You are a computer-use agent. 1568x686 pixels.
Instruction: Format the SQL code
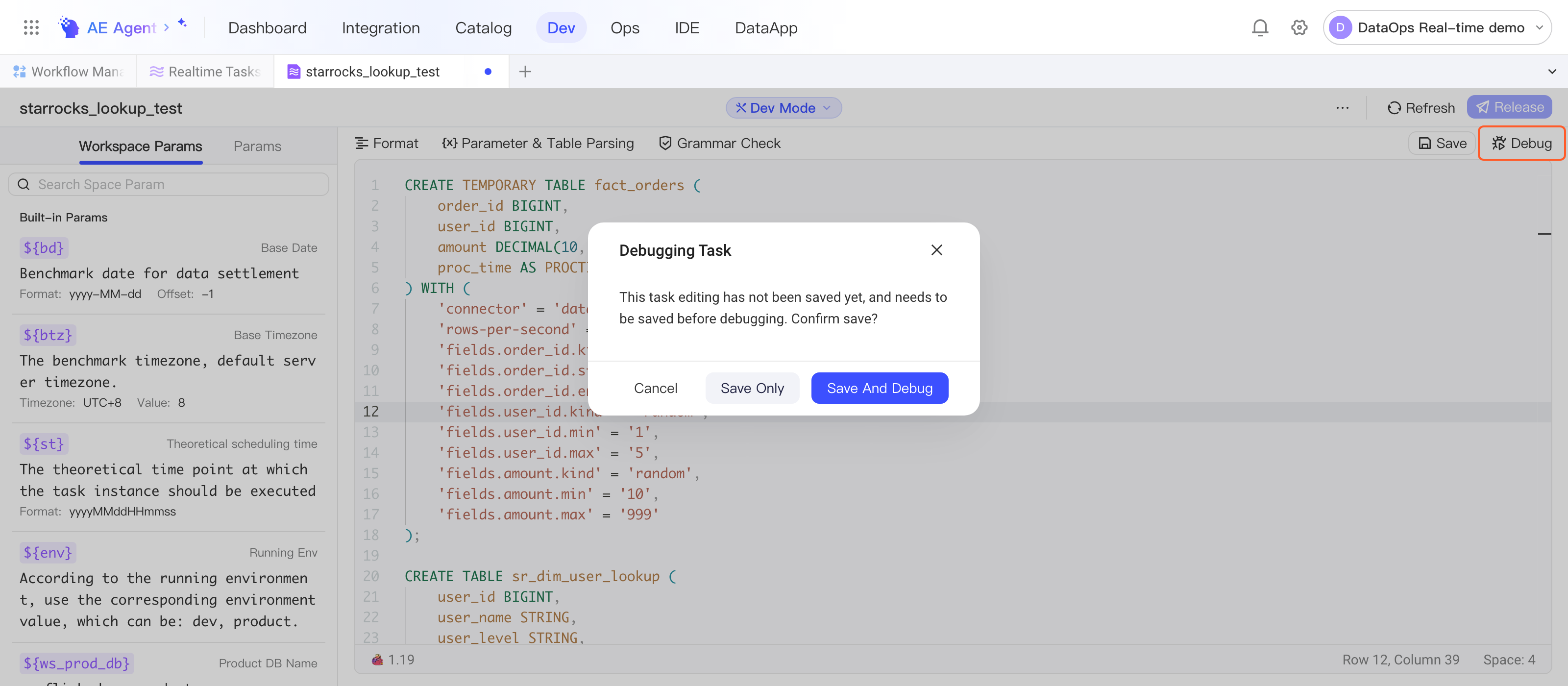coord(387,143)
